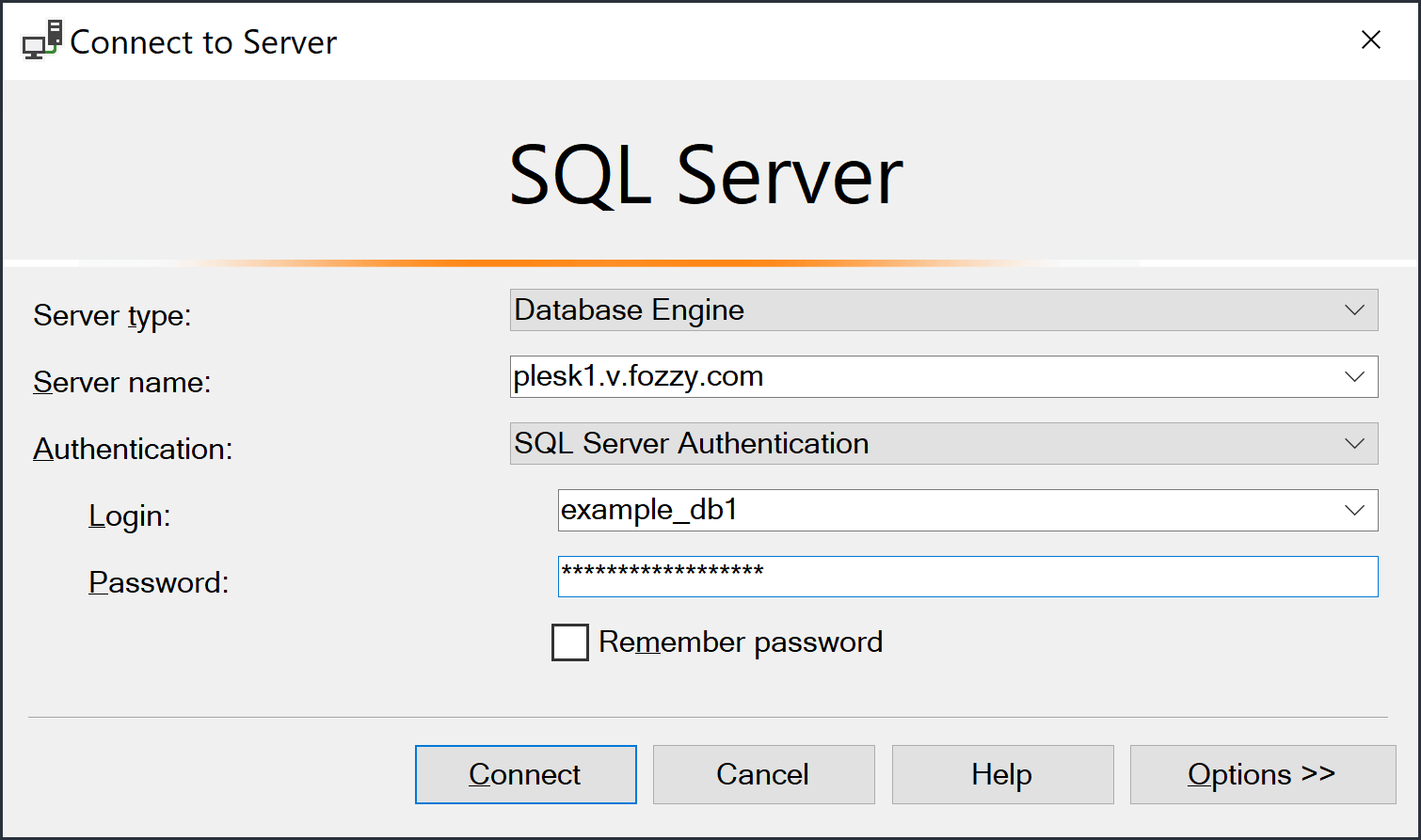Click the Login label
The image size is (1421, 840).
click(130, 516)
